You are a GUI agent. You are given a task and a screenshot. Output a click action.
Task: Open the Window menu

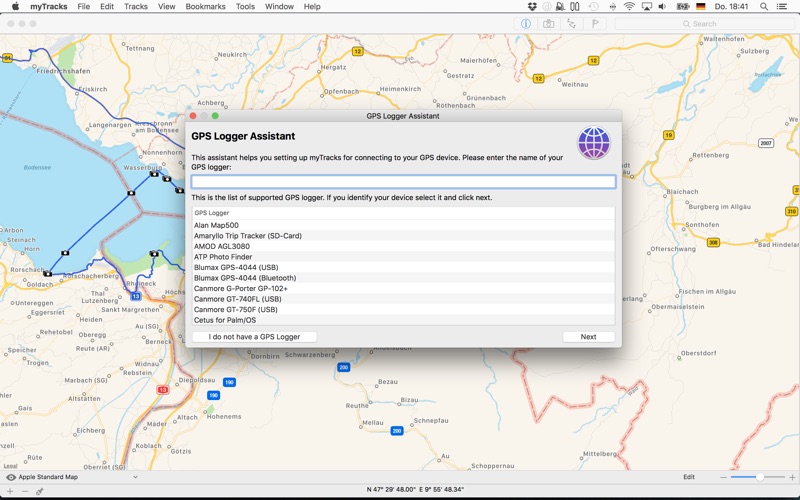tap(280, 7)
